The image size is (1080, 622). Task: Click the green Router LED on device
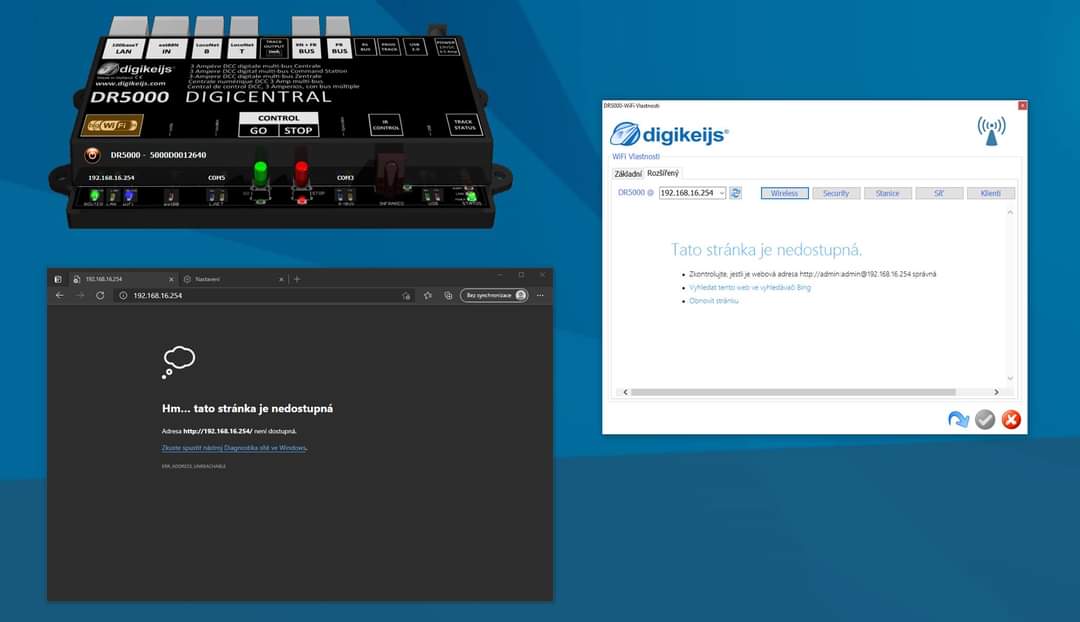[94, 196]
